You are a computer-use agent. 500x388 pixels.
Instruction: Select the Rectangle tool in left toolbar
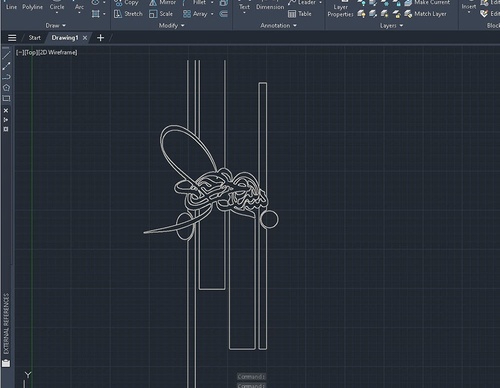6,99
